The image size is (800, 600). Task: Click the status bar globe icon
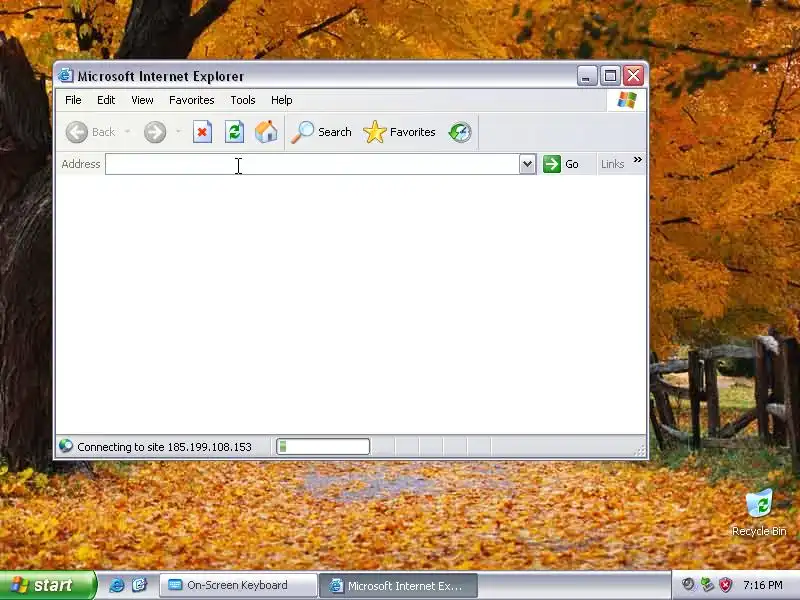coord(66,446)
